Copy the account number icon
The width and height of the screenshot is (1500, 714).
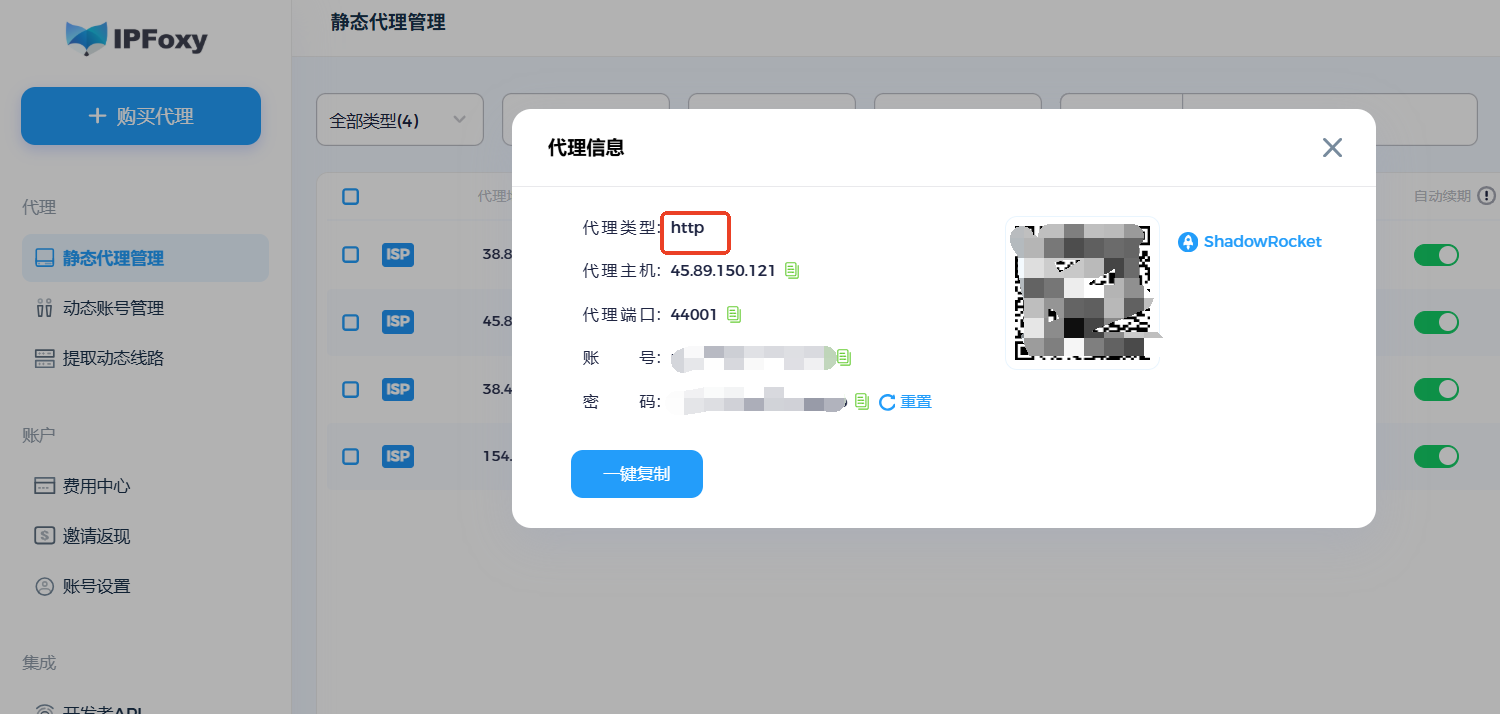pyautogui.click(x=843, y=357)
